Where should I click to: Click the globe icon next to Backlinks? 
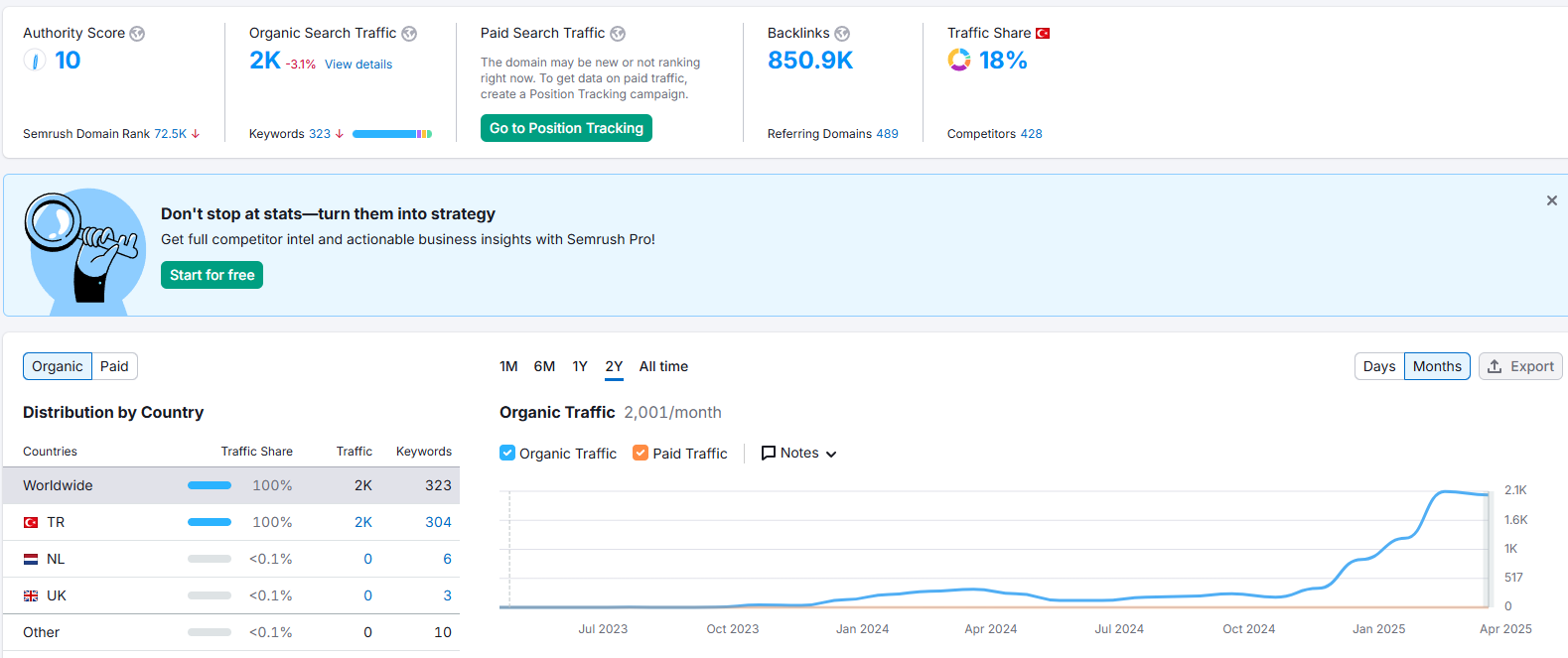pyautogui.click(x=842, y=34)
